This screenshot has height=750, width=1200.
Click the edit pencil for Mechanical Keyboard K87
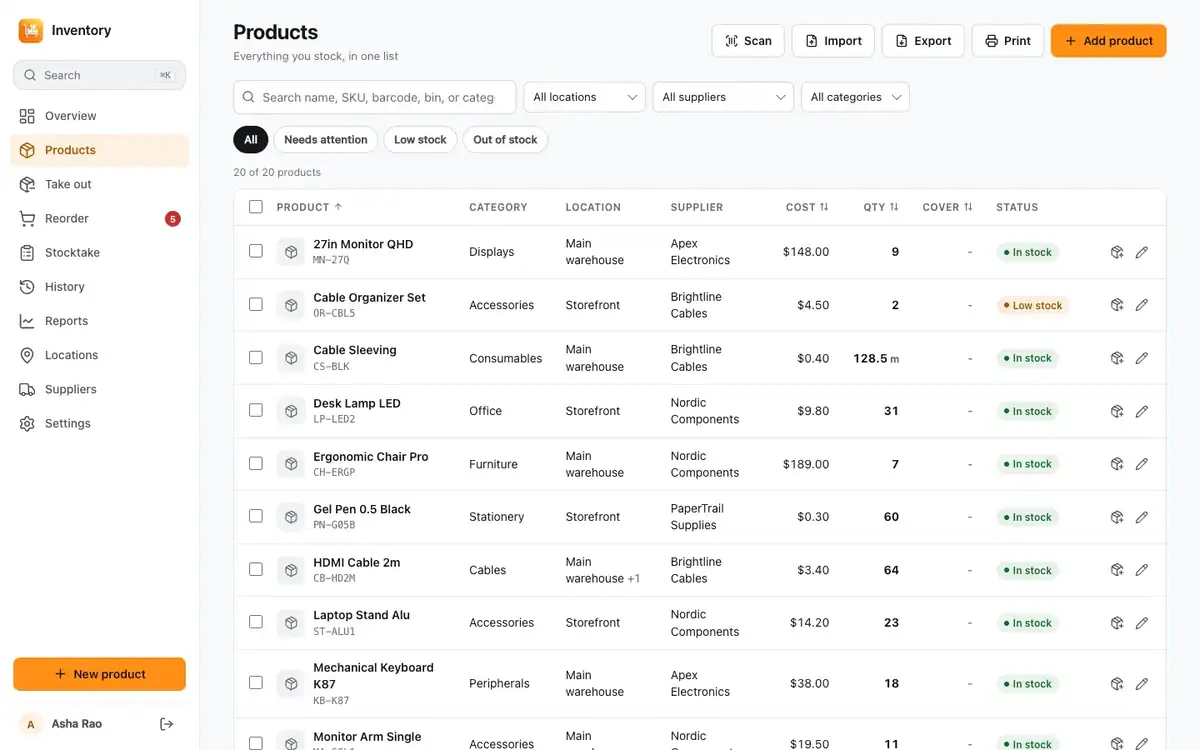point(1142,684)
